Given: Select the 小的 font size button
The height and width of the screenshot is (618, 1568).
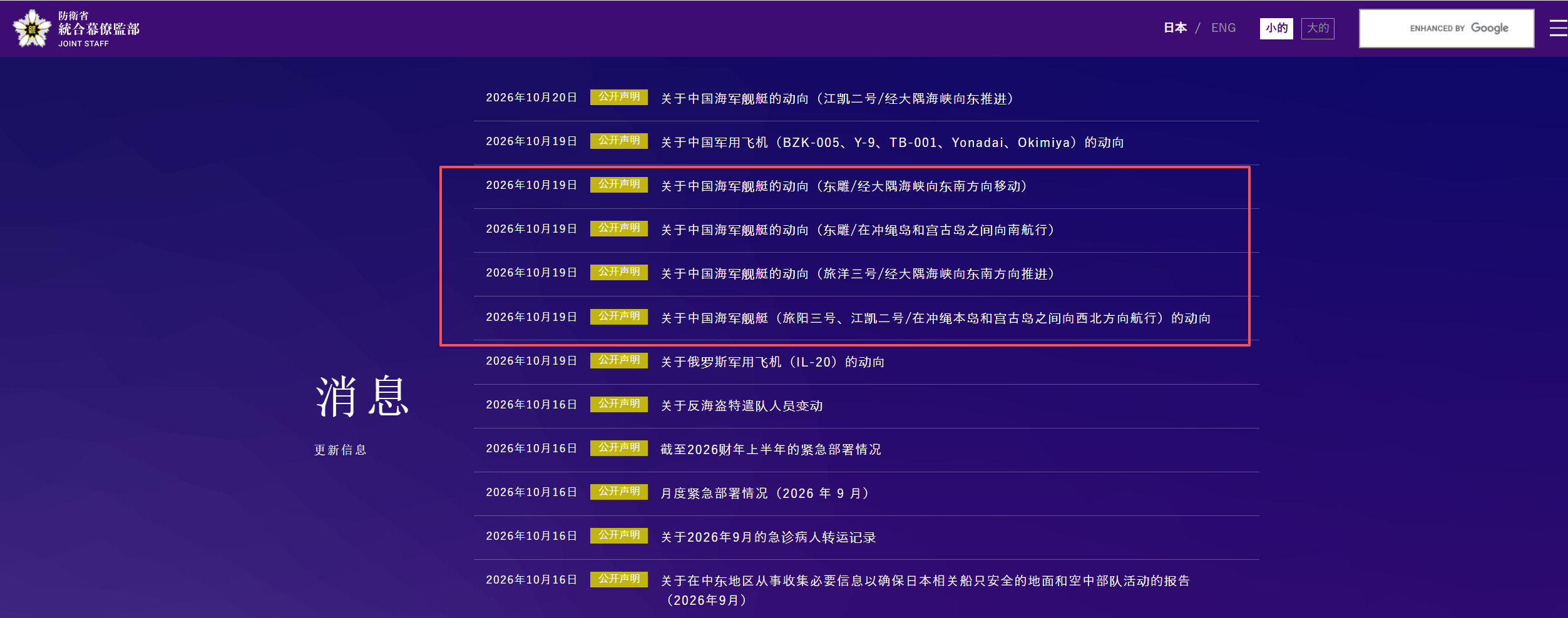Looking at the screenshot, I should pos(1276,28).
